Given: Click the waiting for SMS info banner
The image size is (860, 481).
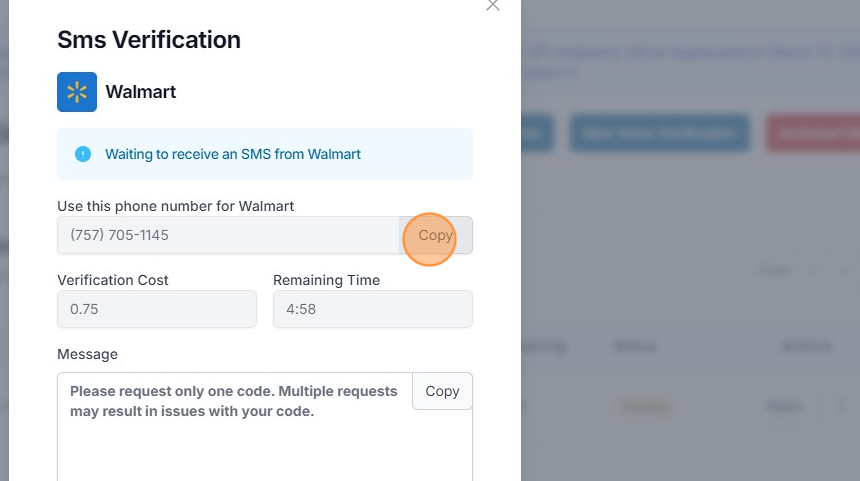Looking at the screenshot, I should click(x=265, y=154).
